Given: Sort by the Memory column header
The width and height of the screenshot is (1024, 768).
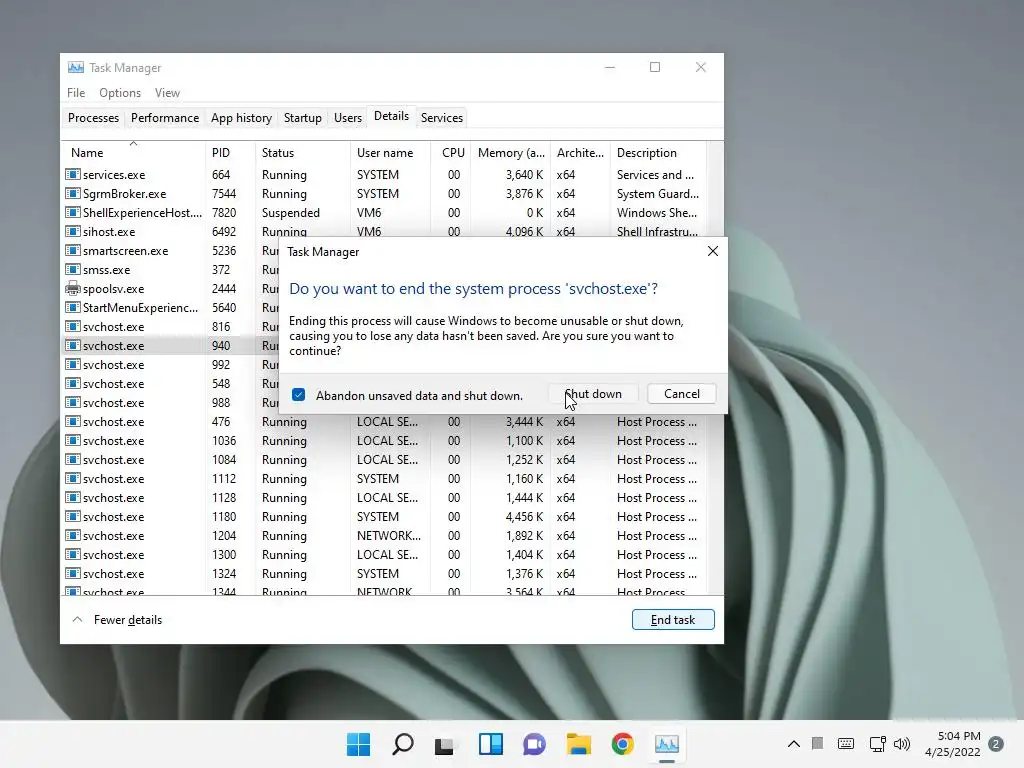Looking at the screenshot, I should (x=511, y=153).
